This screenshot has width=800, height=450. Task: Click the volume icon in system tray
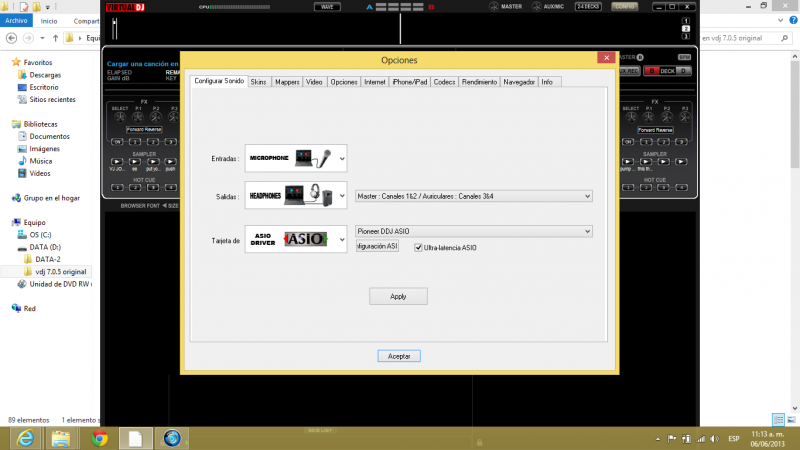(x=714, y=439)
